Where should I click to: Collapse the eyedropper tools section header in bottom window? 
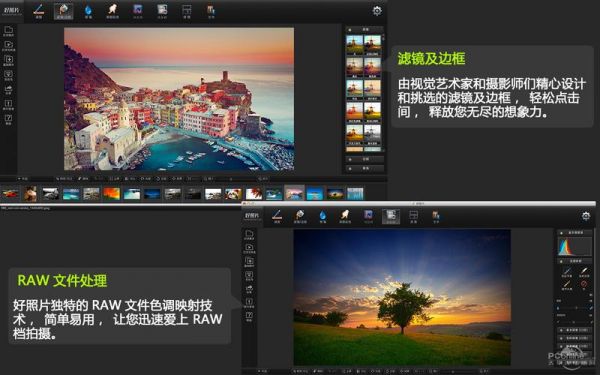coord(575,261)
